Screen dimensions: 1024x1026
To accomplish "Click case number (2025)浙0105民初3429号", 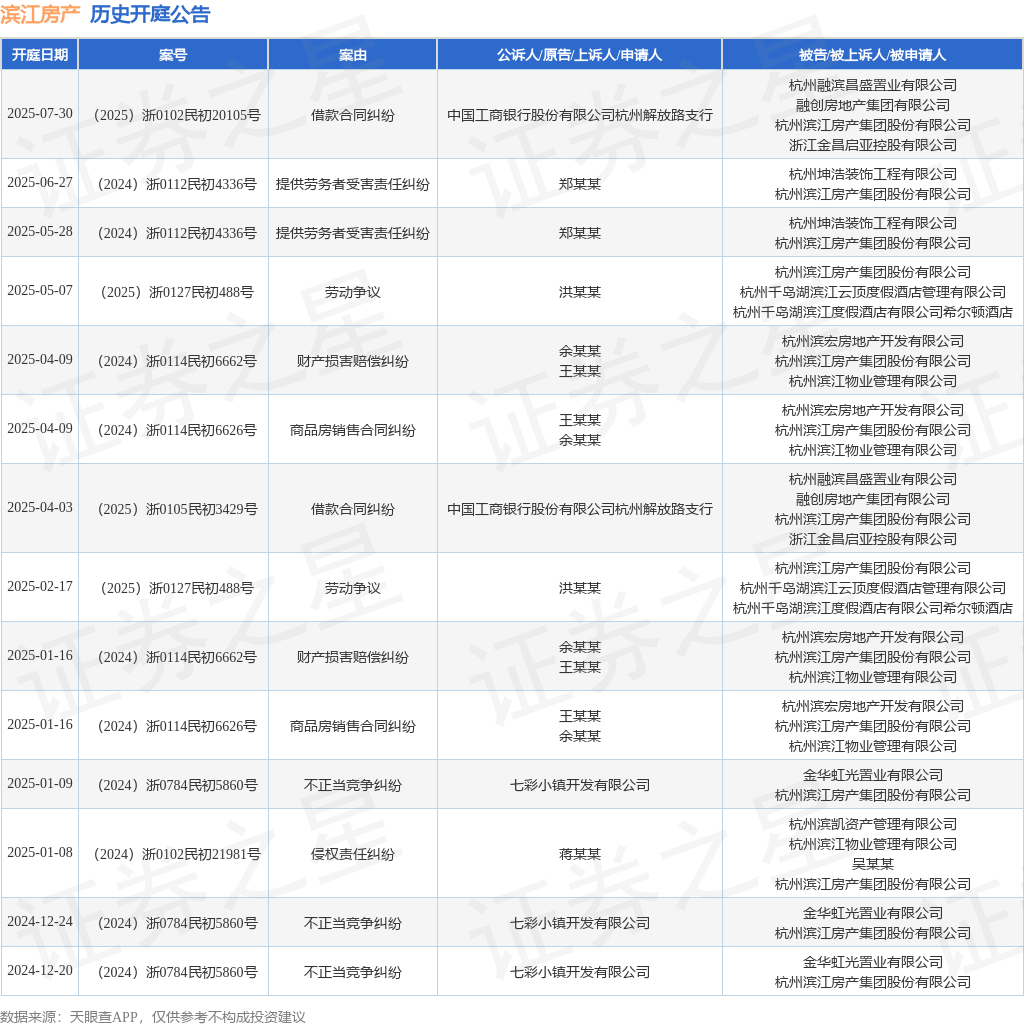I will 177,509.
